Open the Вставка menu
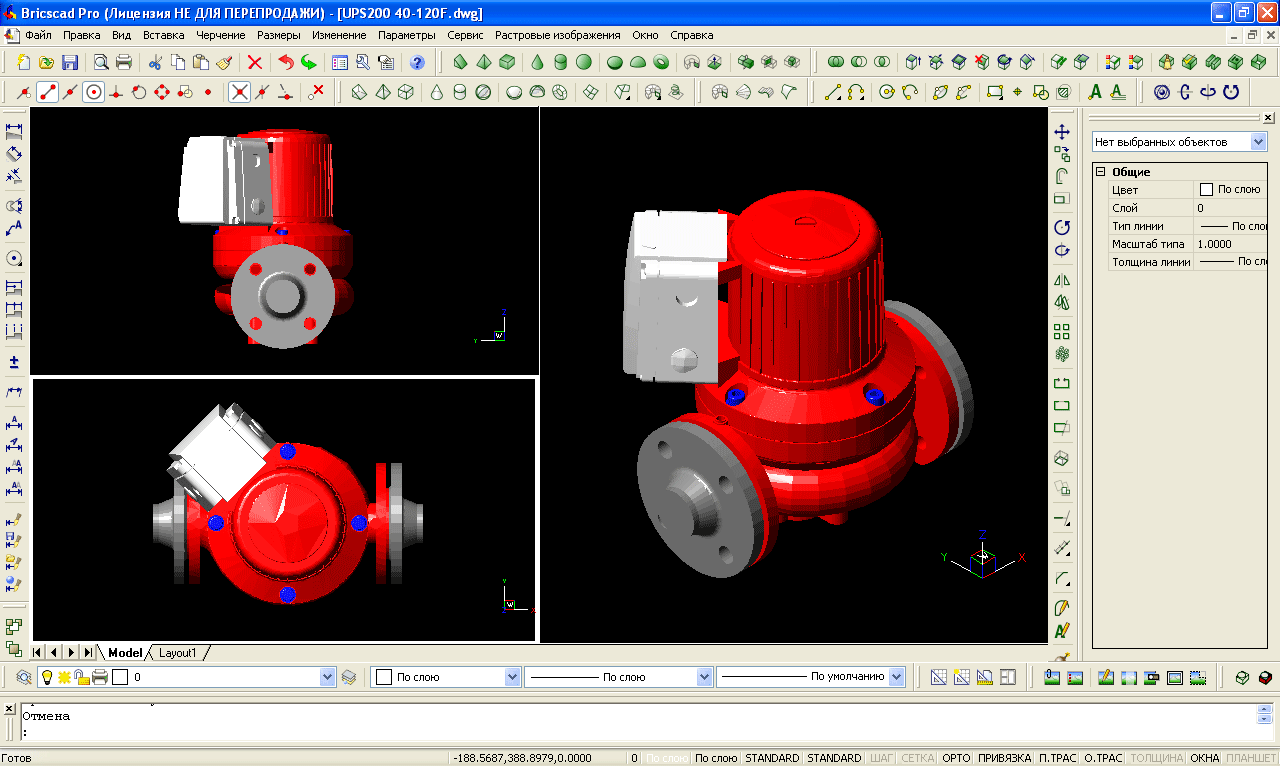 [x=164, y=35]
